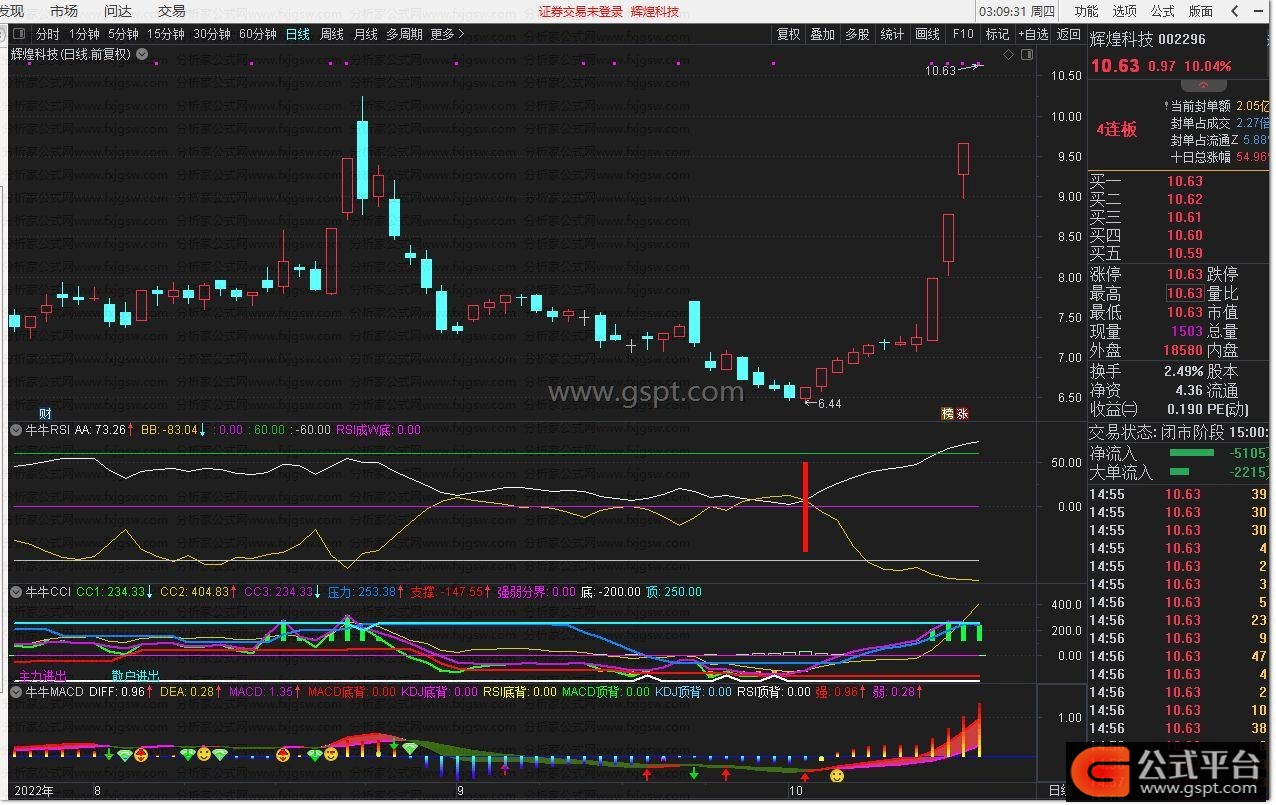Screen dimensions: 1276x805
Task: Click the 涨 badge at chart bottom
Action: [963, 413]
